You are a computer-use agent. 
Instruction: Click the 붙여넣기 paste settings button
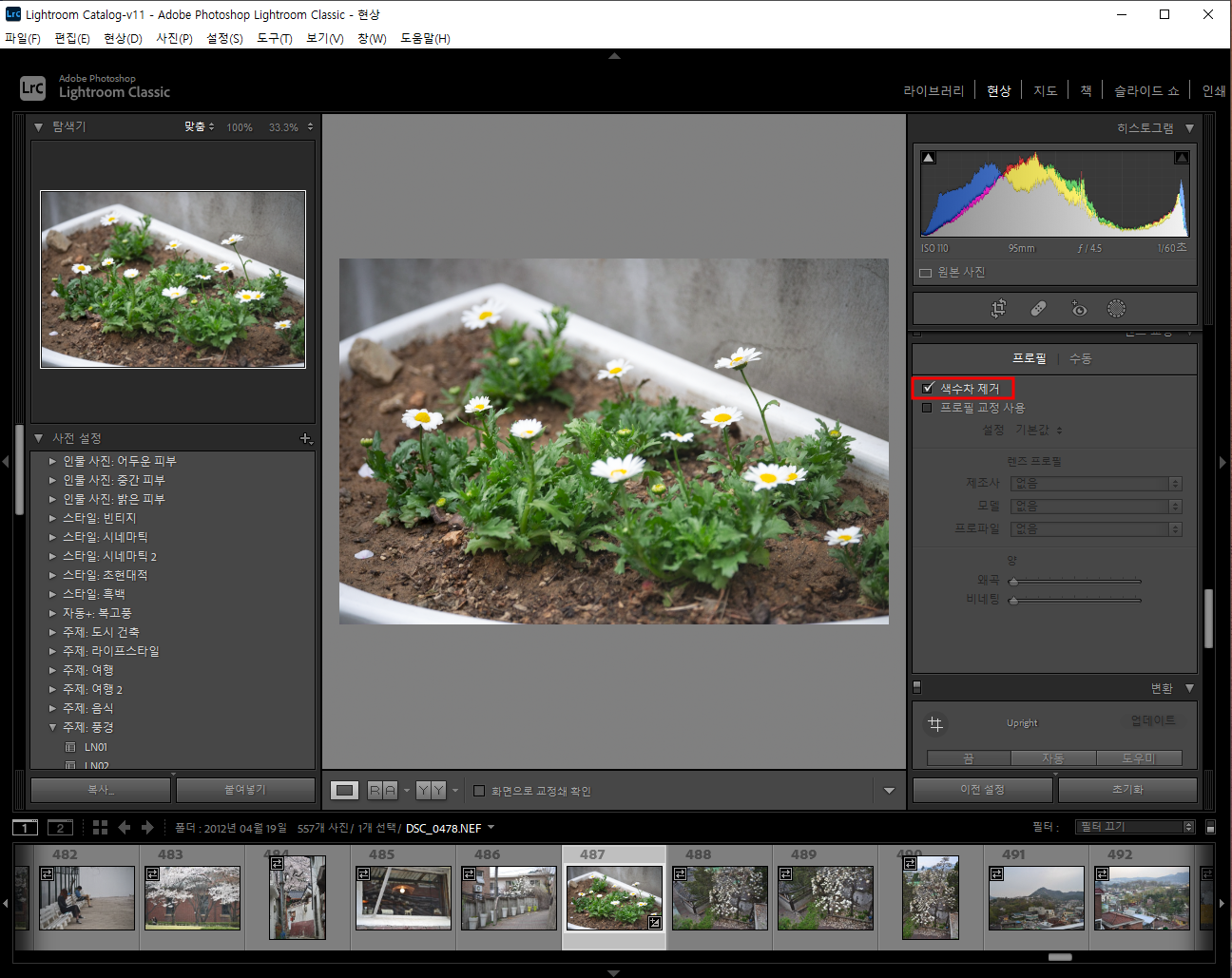coord(245,790)
